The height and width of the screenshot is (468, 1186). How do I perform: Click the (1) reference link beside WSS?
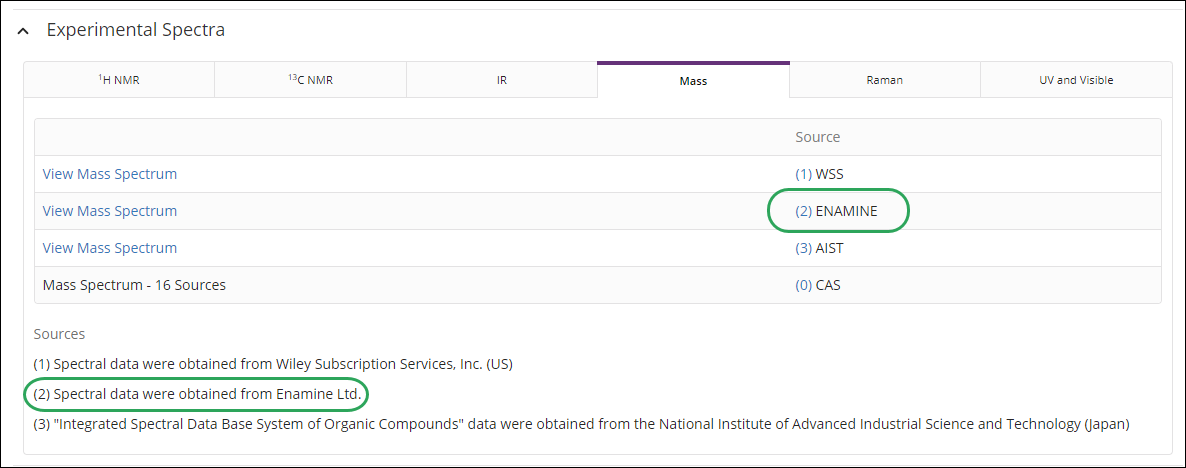pyautogui.click(x=803, y=174)
